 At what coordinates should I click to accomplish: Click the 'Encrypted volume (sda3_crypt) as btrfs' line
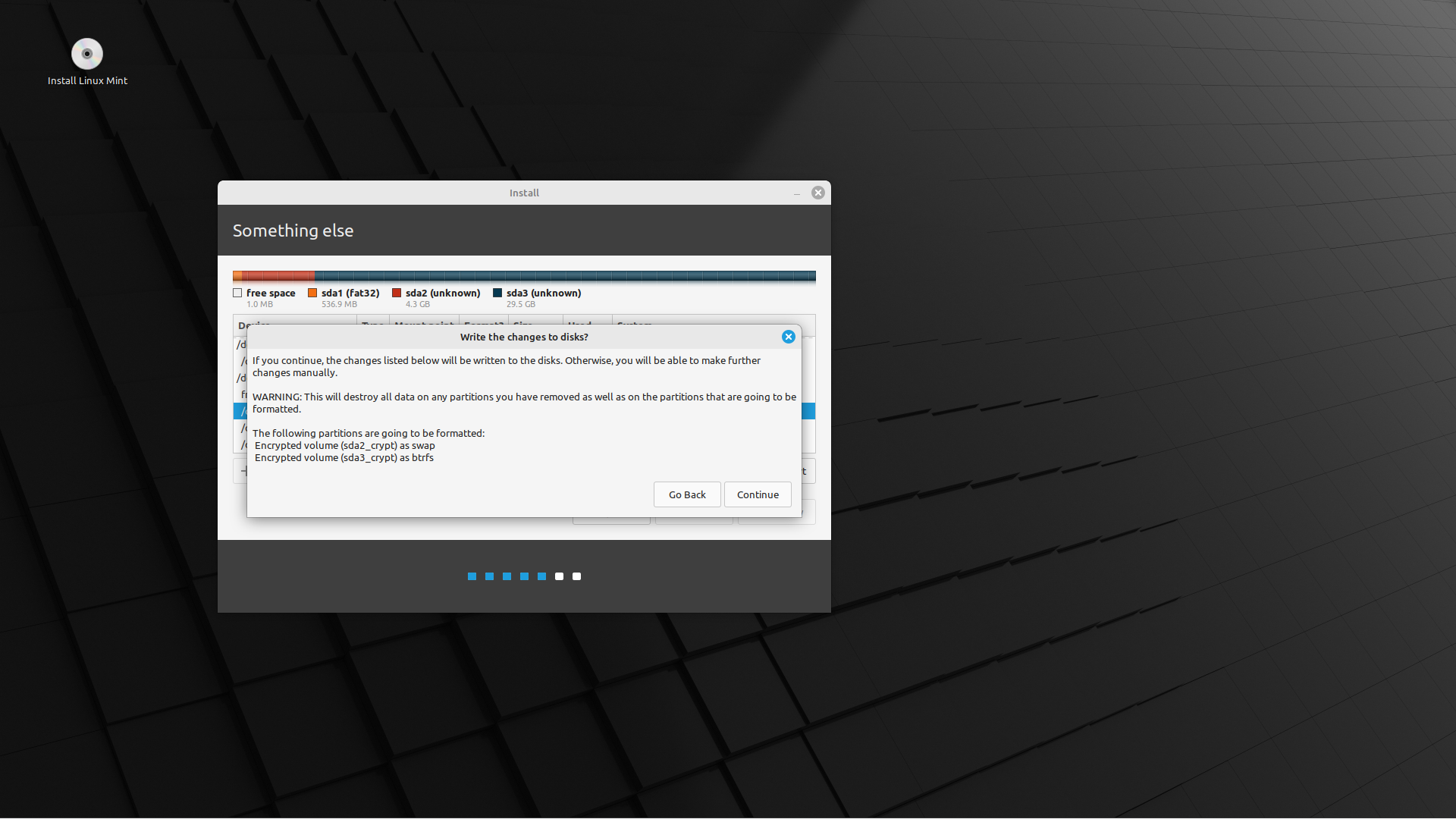344,457
